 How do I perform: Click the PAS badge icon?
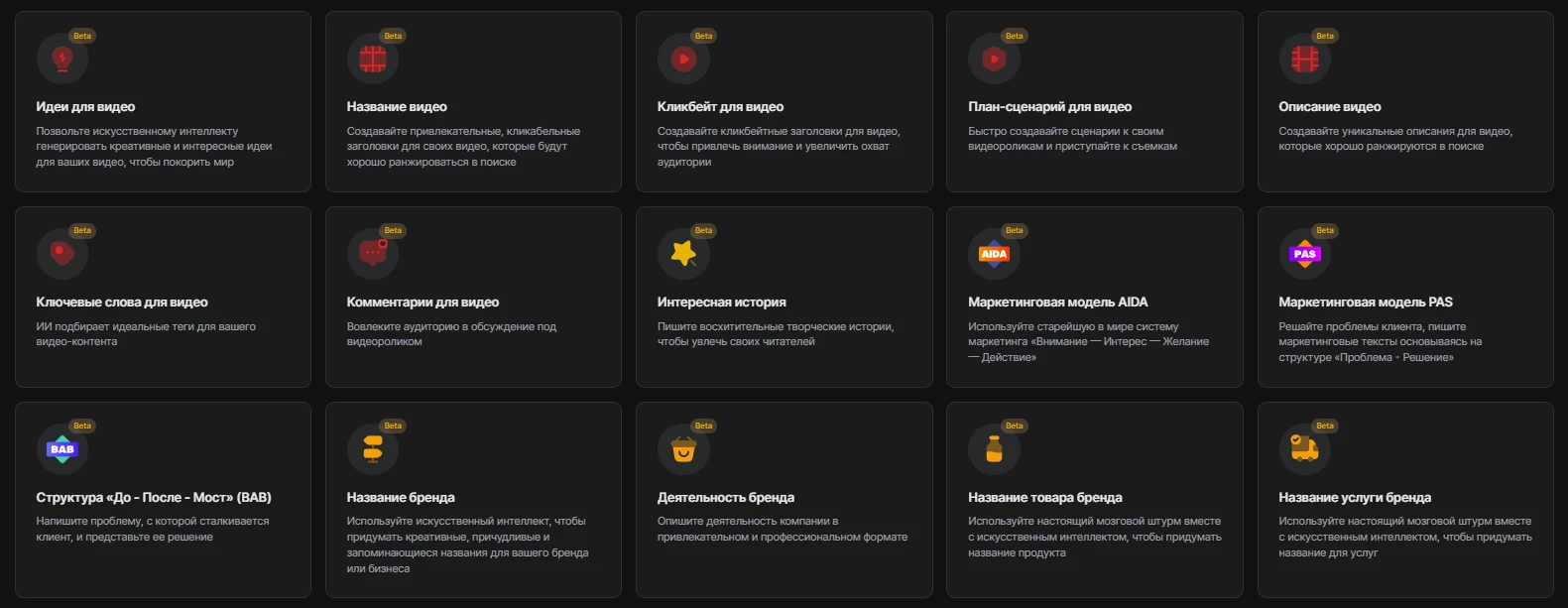[x=1304, y=254]
